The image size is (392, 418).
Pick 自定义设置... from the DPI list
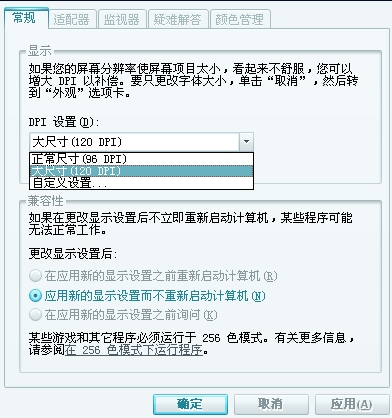141,183
